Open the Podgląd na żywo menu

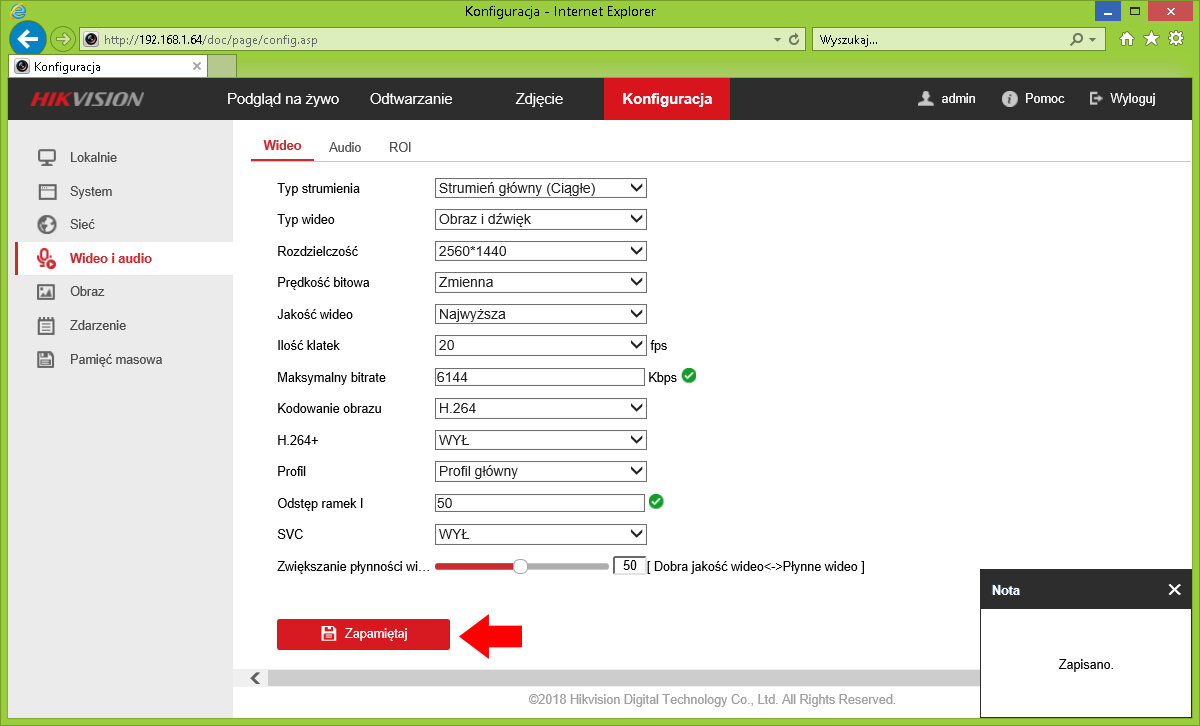[283, 99]
